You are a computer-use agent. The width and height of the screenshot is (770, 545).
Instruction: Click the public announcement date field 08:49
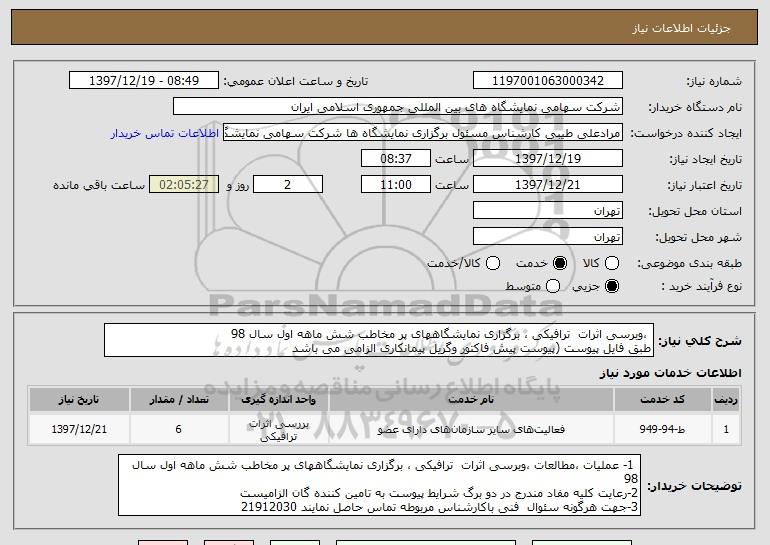(x=144, y=81)
